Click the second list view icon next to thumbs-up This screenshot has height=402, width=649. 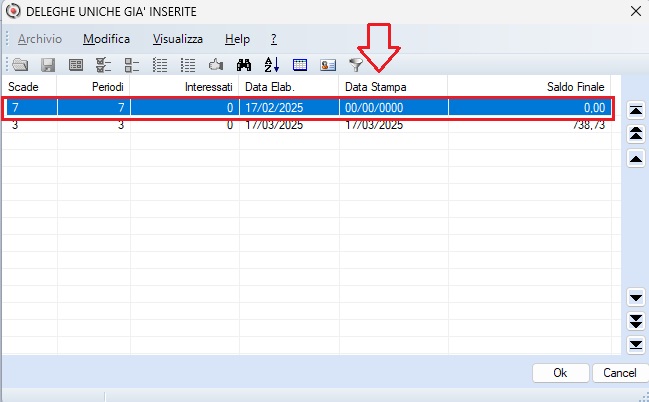point(188,65)
